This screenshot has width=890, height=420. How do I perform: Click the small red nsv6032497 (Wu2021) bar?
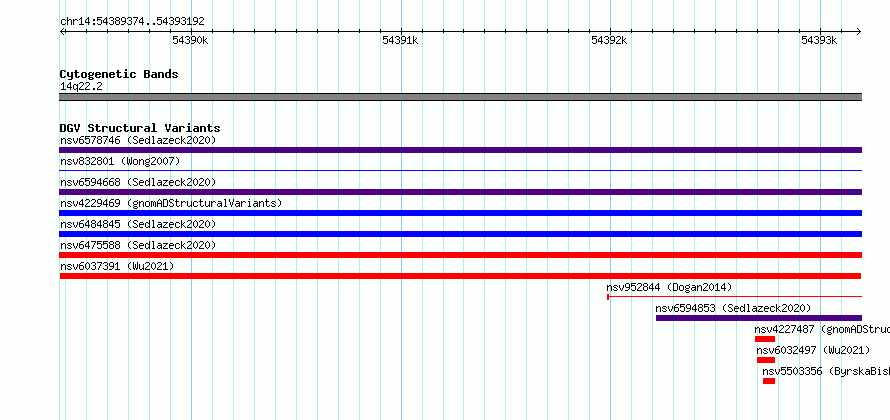(766, 360)
